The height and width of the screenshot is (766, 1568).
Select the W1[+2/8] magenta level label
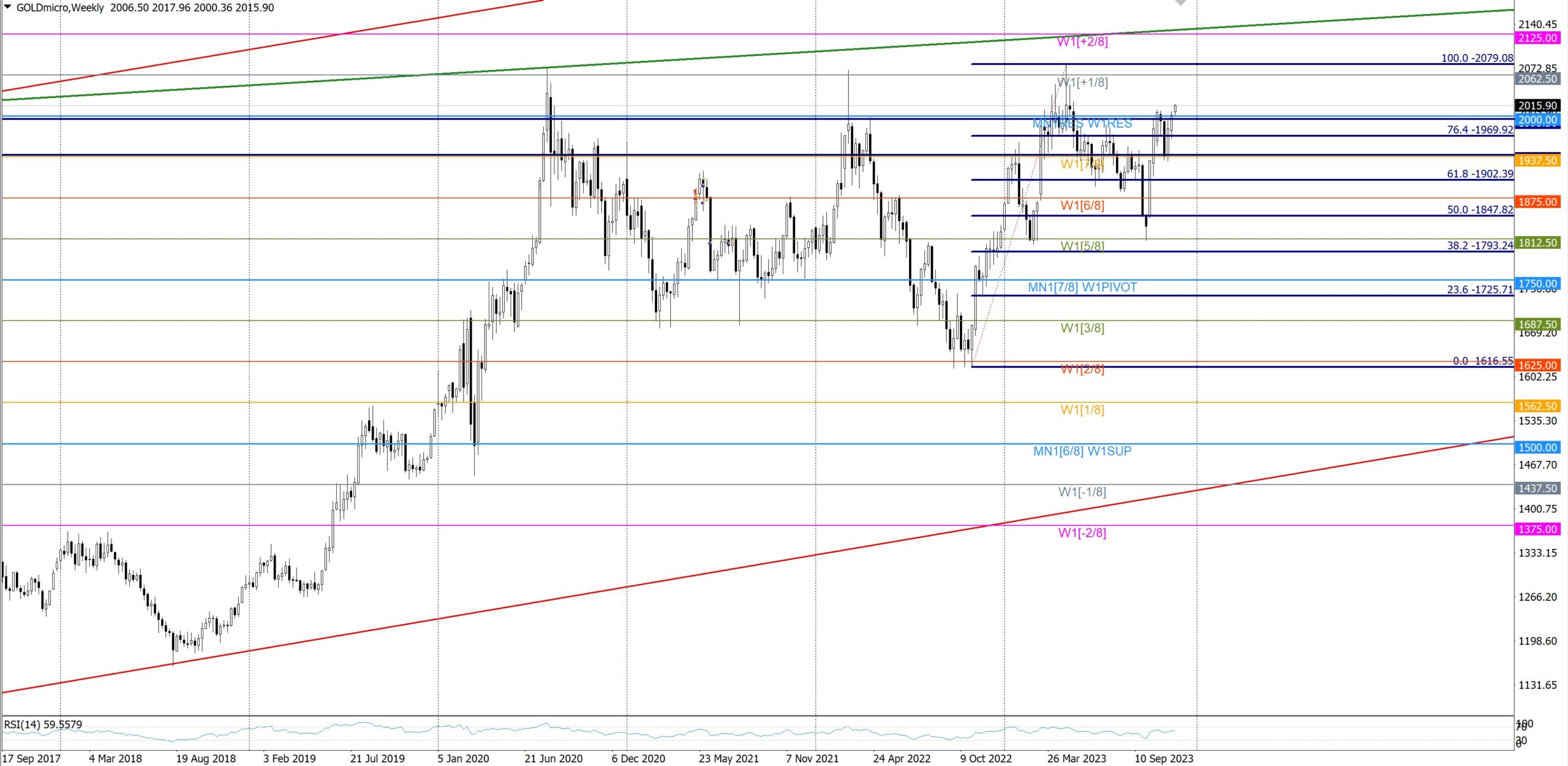(1082, 42)
